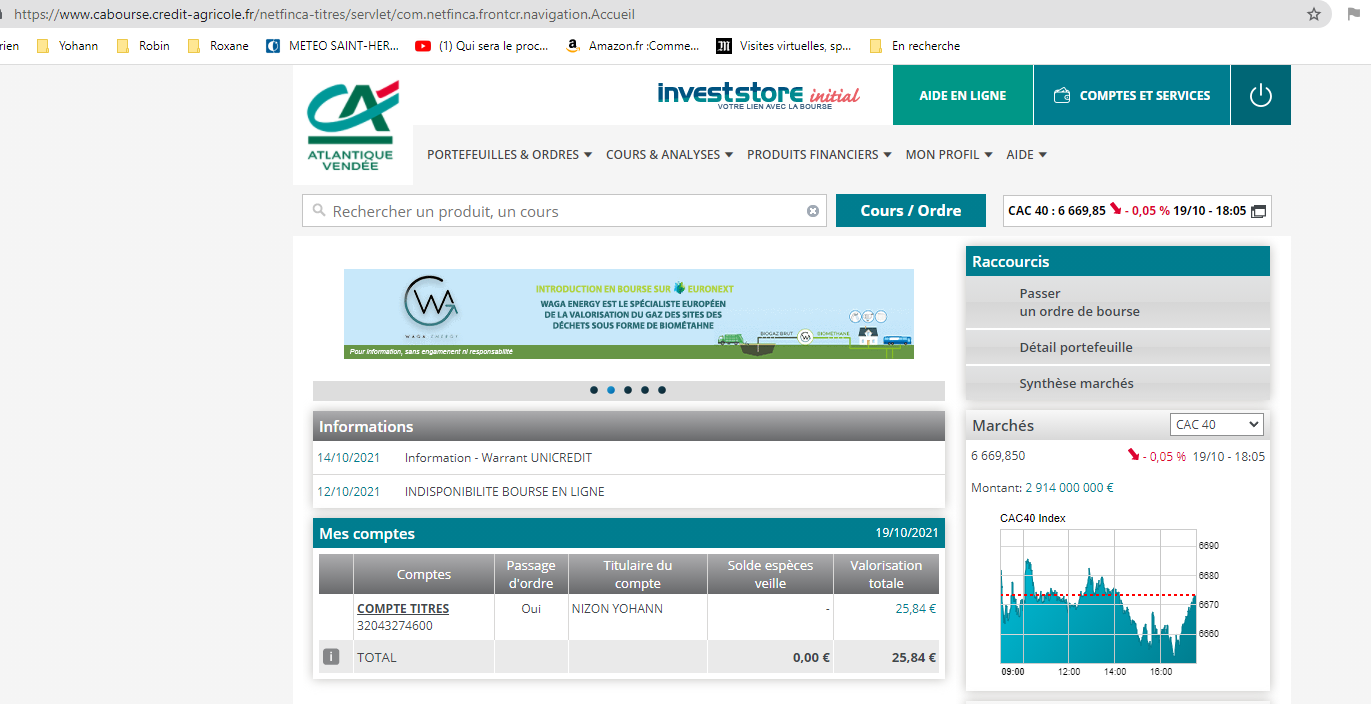Screen dimensions: 1371x704
Task: Click the Waga Energy banner
Action: (628, 314)
